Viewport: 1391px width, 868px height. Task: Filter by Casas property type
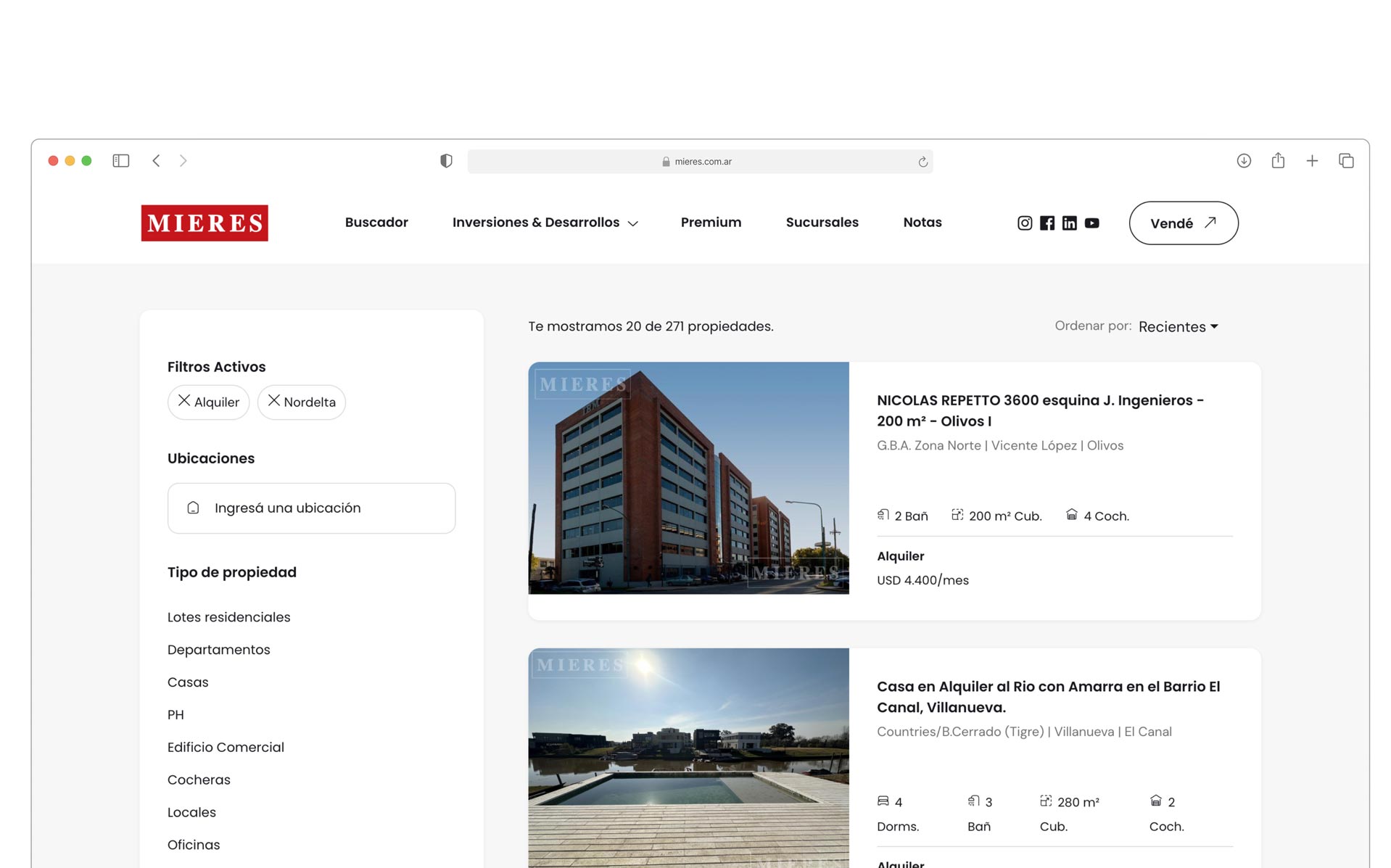(188, 682)
